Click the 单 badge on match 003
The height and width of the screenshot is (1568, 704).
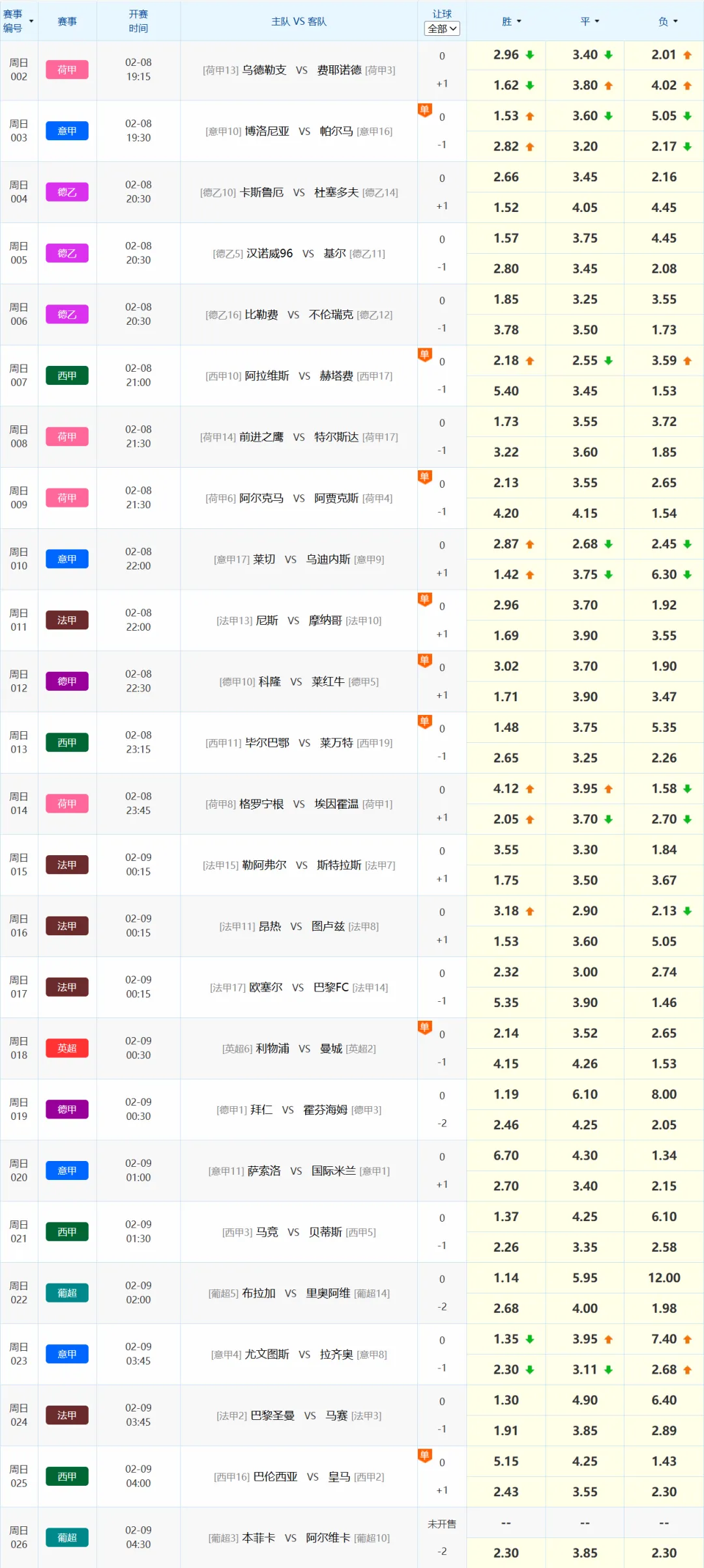(x=424, y=110)
